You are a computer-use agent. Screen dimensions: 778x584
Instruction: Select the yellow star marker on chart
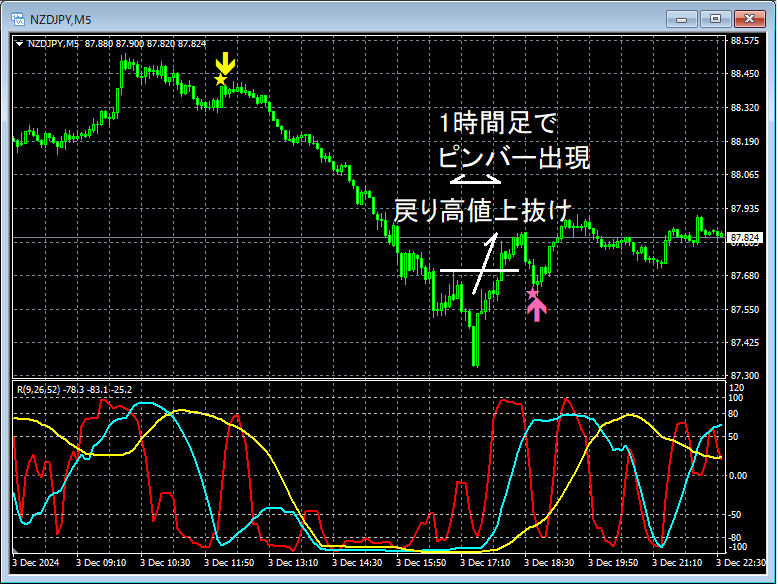[220, 79]
